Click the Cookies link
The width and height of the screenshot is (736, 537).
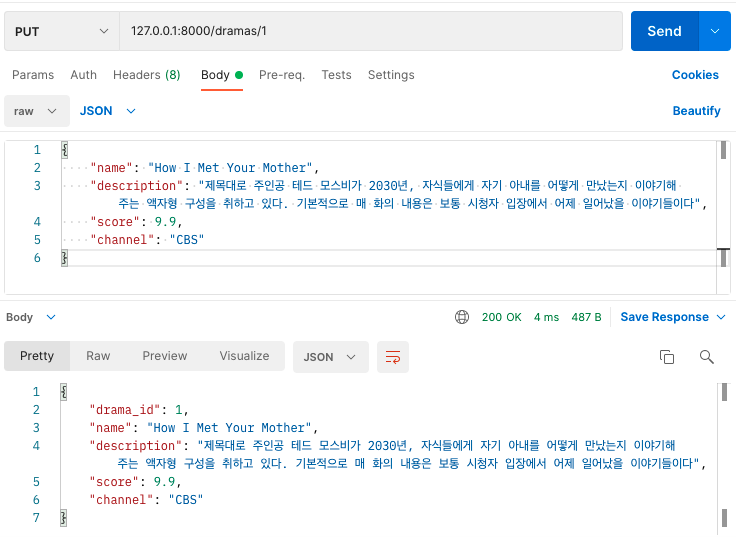click(x=695, y=75)
